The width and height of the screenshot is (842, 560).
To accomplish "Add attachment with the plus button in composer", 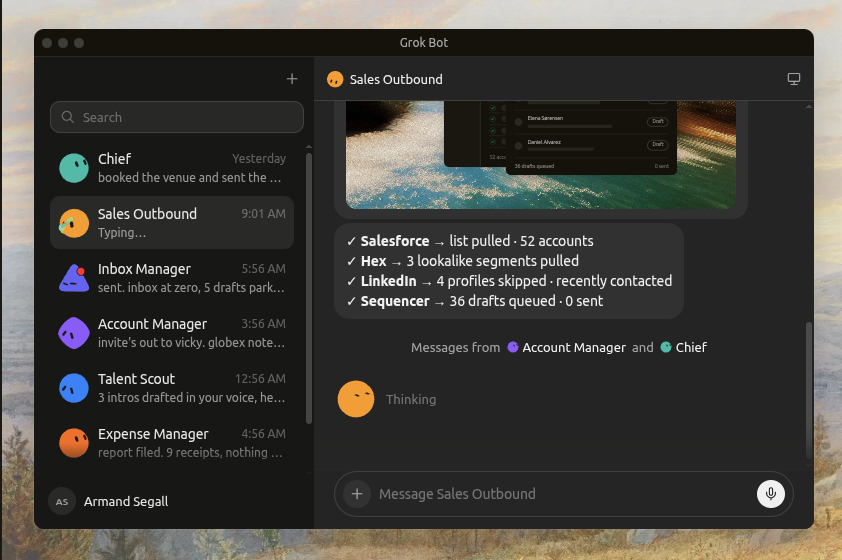I will [x=357, y=494].
